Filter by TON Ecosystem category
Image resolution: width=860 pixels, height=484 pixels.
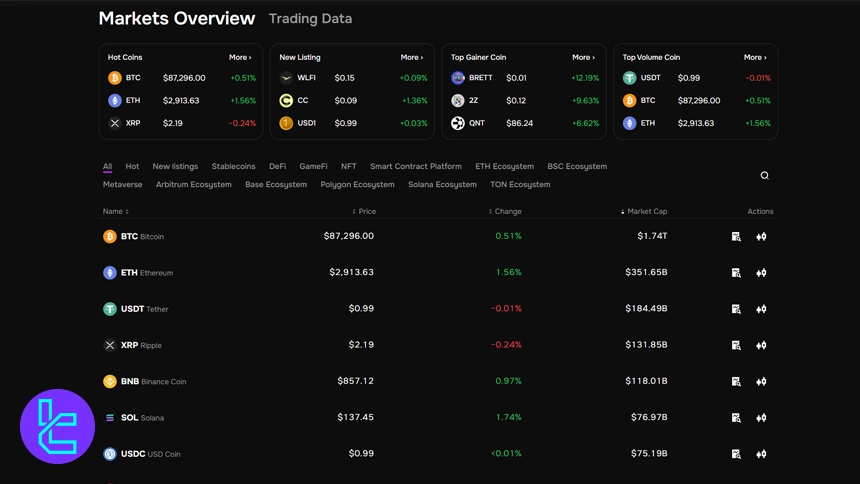click(520, 184)
